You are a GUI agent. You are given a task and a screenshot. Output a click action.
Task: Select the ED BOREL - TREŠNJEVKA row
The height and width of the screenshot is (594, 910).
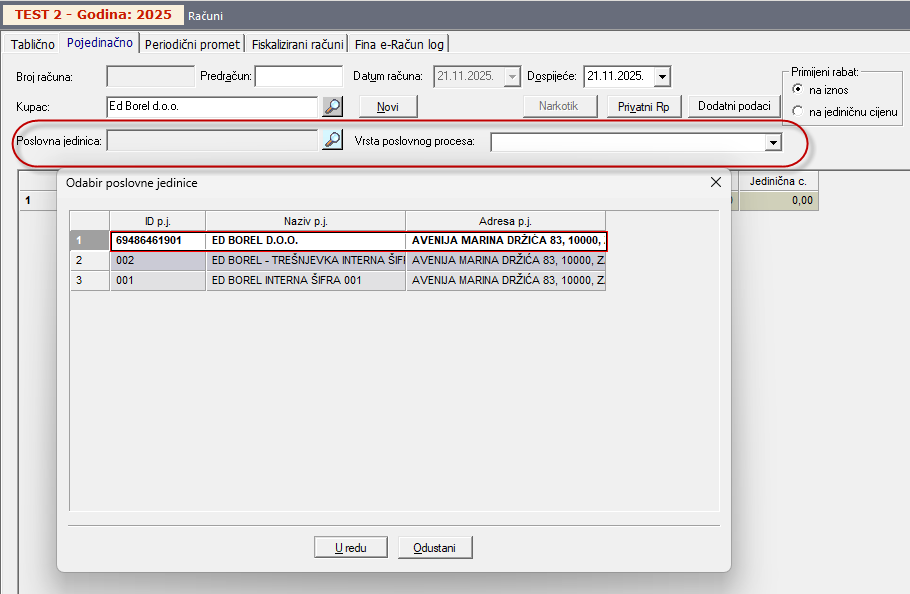(304, 260)
